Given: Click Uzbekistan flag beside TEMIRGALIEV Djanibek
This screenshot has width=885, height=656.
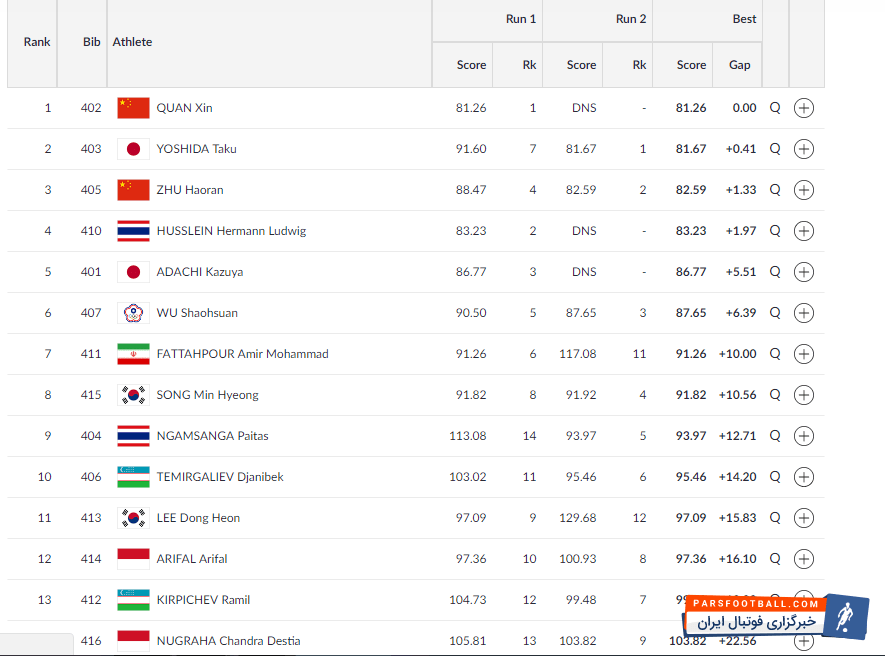Looking at the screenshot, I should click(x=133, y=477).
